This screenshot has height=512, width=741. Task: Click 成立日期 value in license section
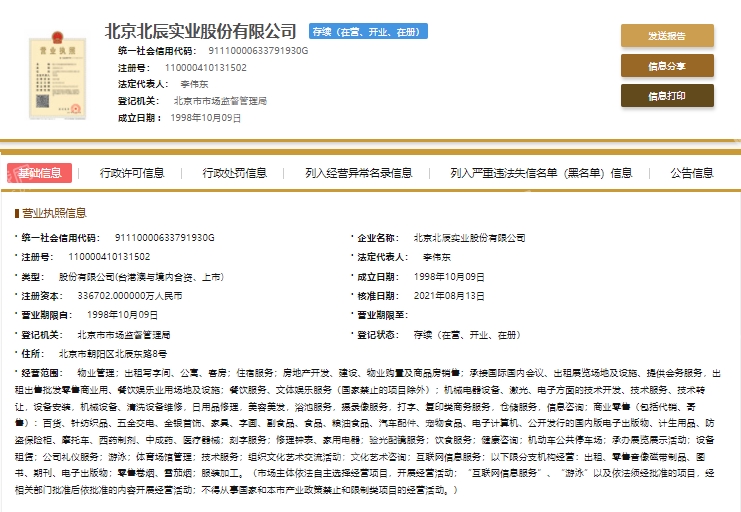click(449, 277)
